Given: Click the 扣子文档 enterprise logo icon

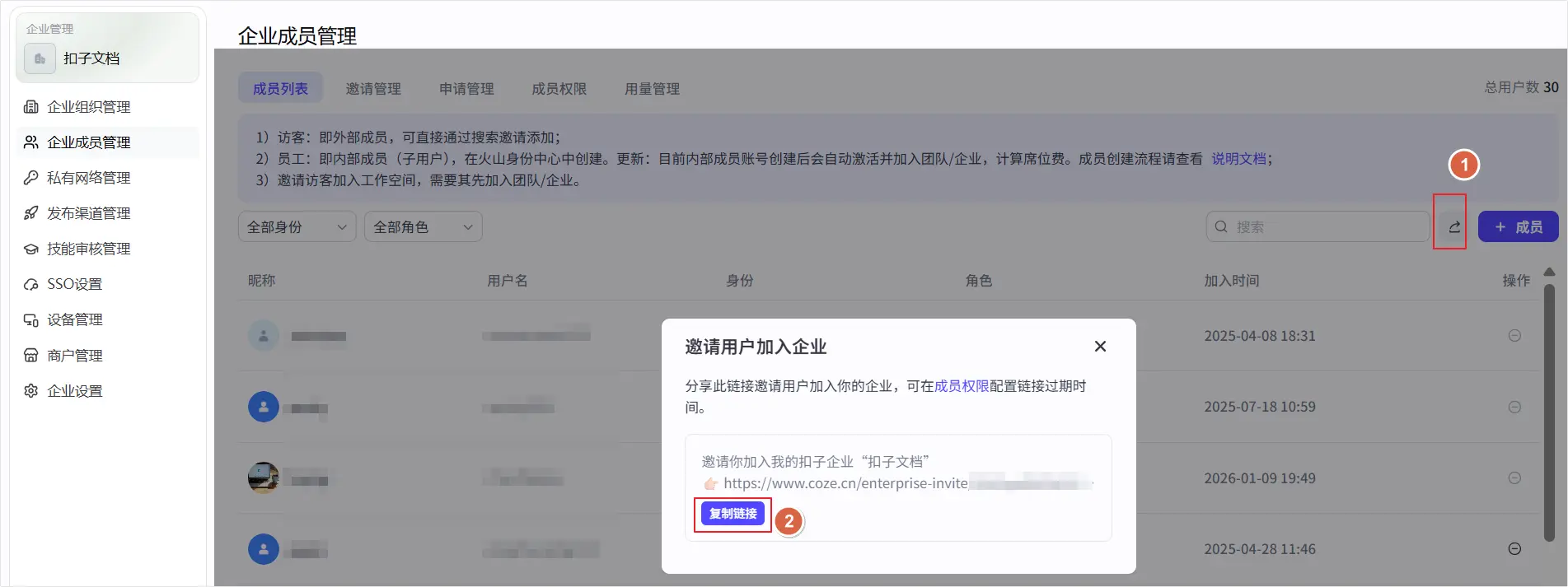Looking at the screenshot, I should pyautogui.click(x=40, y=58).
